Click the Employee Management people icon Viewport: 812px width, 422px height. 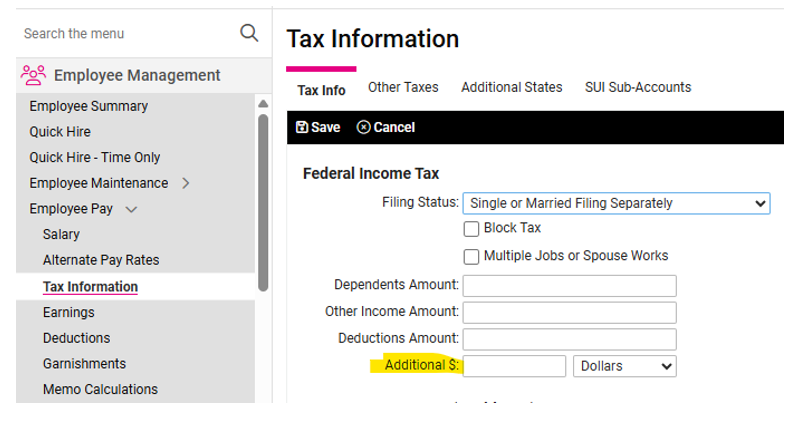(x=33, y=75)
